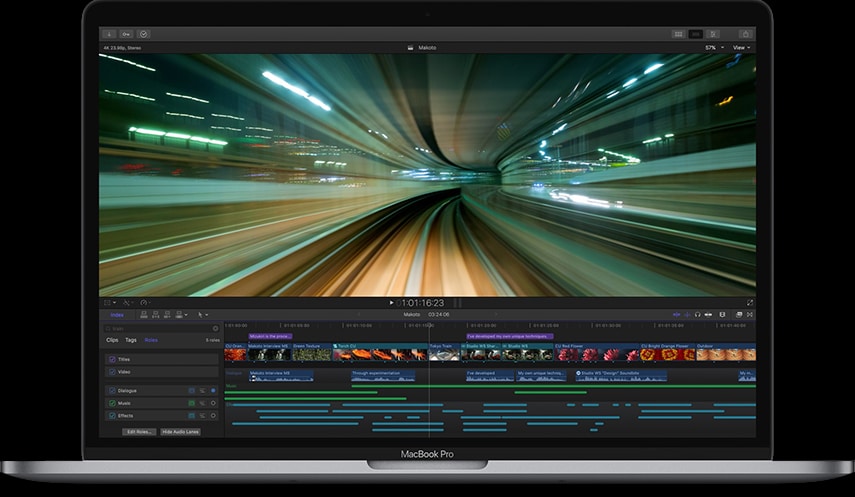Click the project name Makoto above the viewer
Screen dimensions: 855x497
tap(427, 48)
